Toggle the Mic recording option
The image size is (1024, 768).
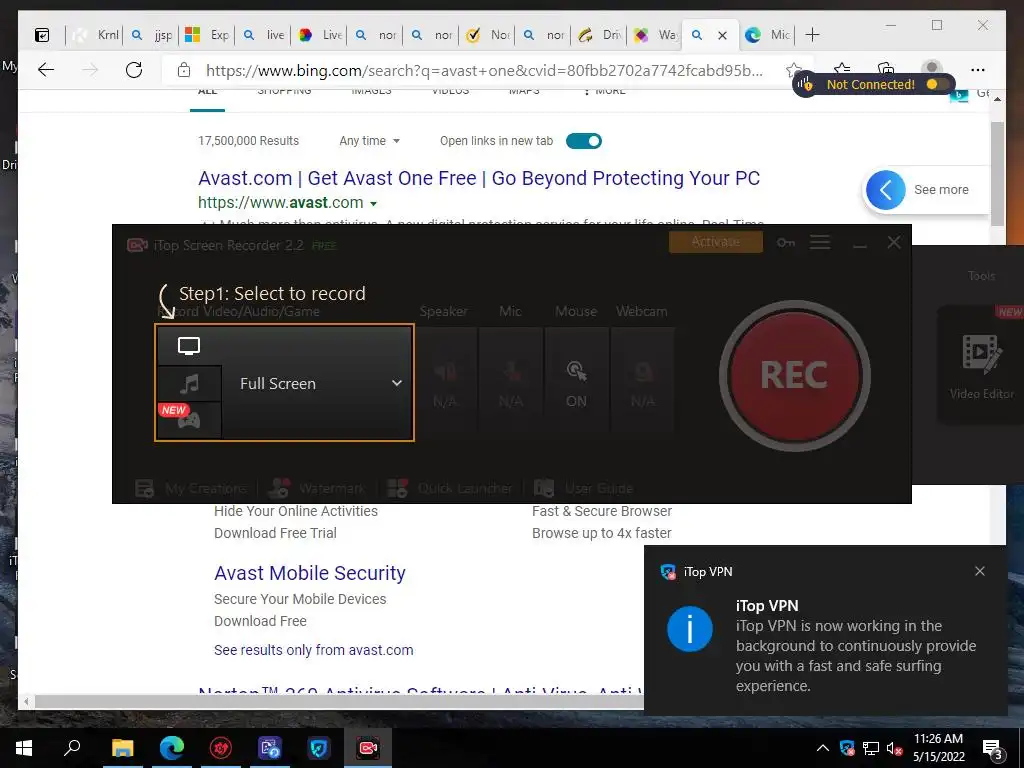click(x=511, y=381)
